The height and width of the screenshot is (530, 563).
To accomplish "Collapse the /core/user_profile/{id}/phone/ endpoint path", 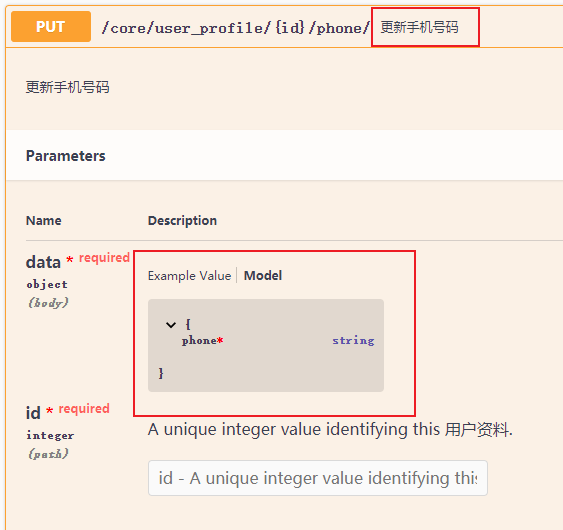I will coord(236,28).
